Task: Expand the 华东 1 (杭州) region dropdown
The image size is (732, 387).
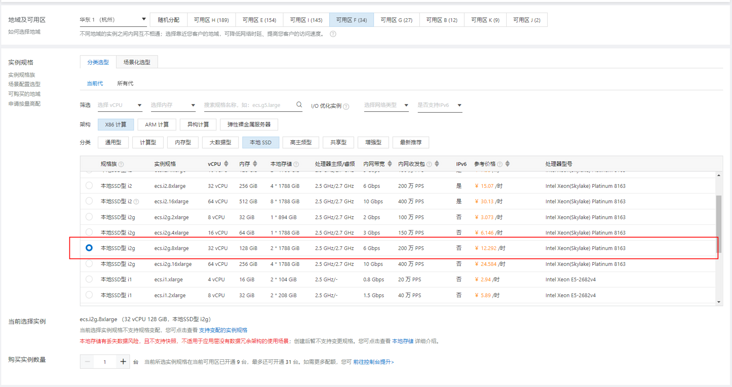Action: [113, 20]
